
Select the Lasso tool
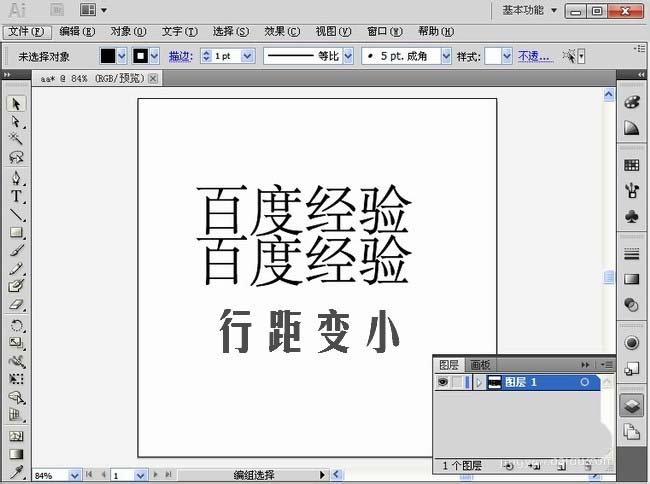pyautogui.click(x=16, y=157)
